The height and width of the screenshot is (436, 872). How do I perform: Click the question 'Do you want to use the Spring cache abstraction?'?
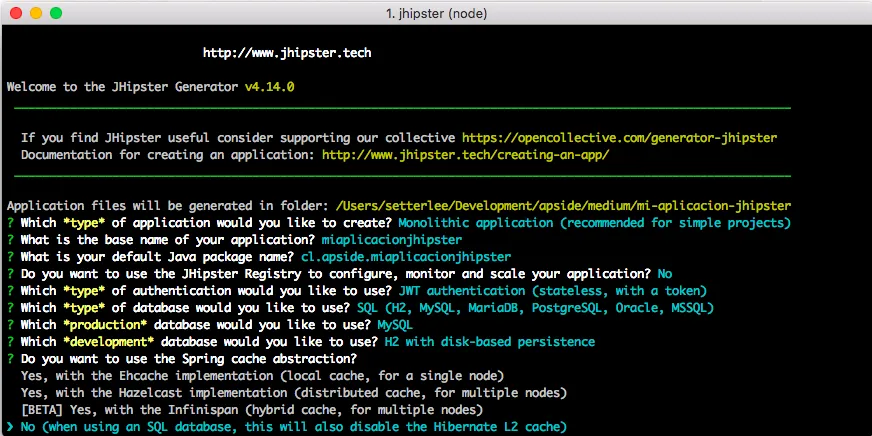[189, 359]
